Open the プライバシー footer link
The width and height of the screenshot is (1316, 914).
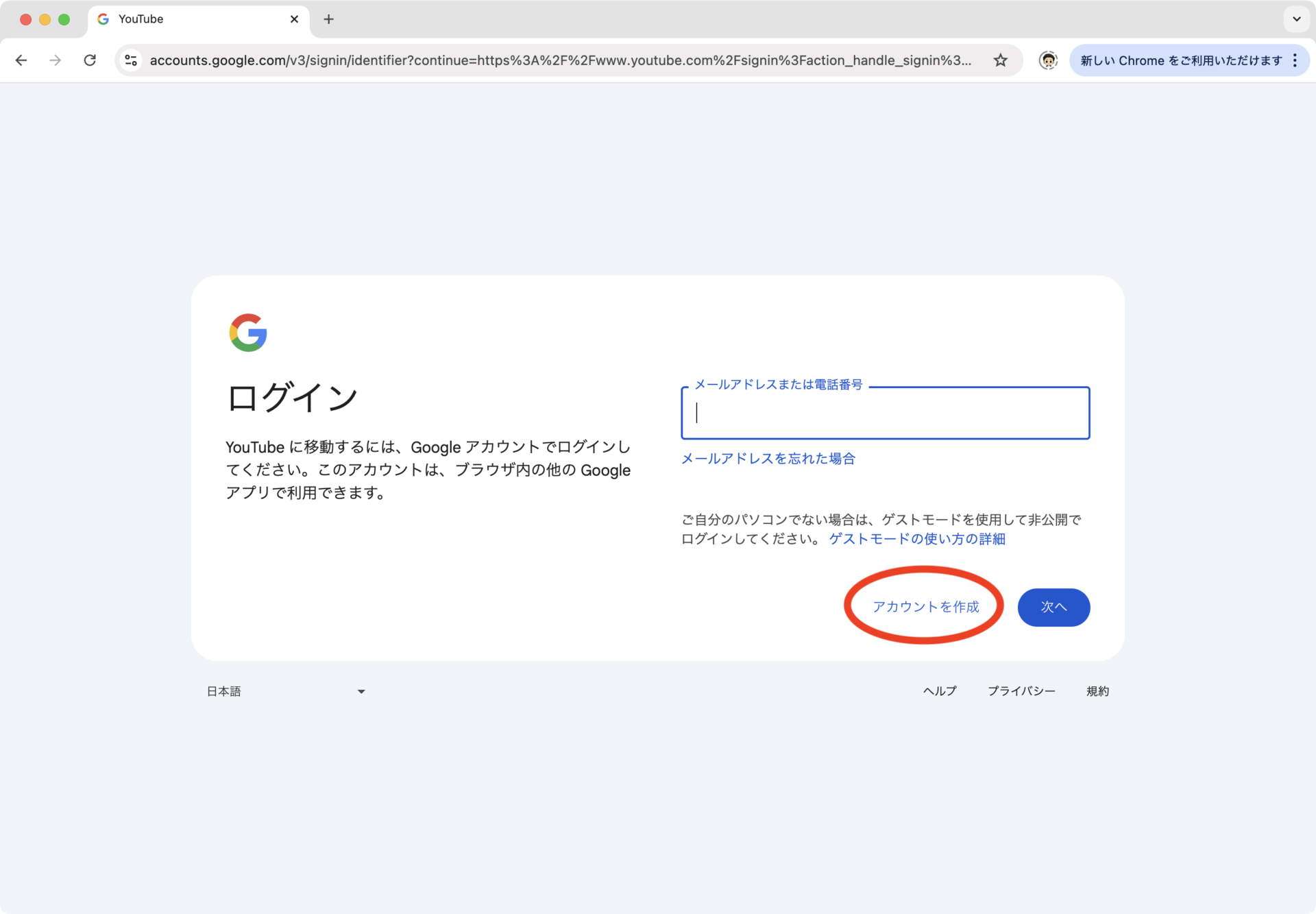1021,691
